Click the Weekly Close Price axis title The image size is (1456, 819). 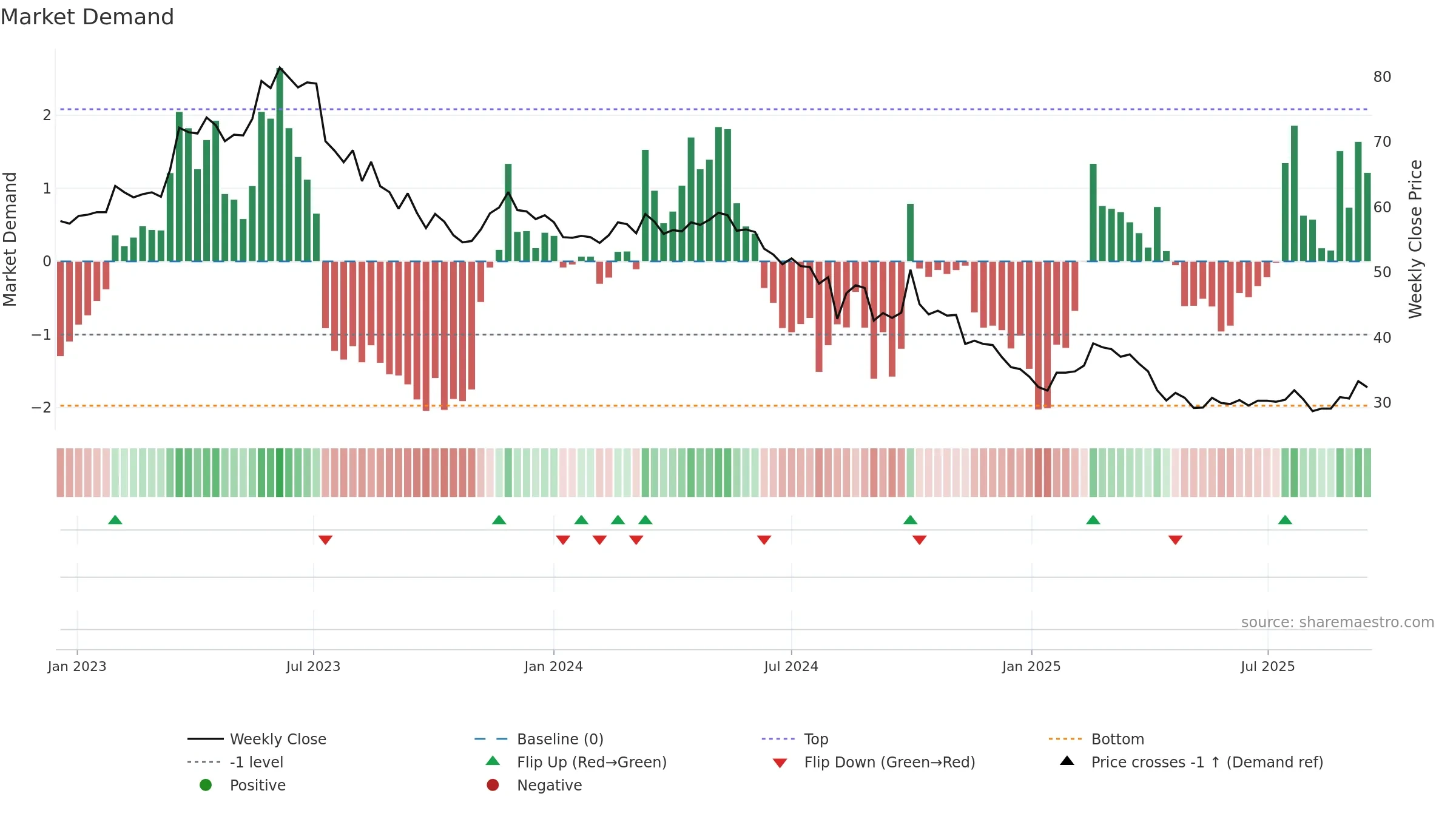click(x=1415, y=239)
